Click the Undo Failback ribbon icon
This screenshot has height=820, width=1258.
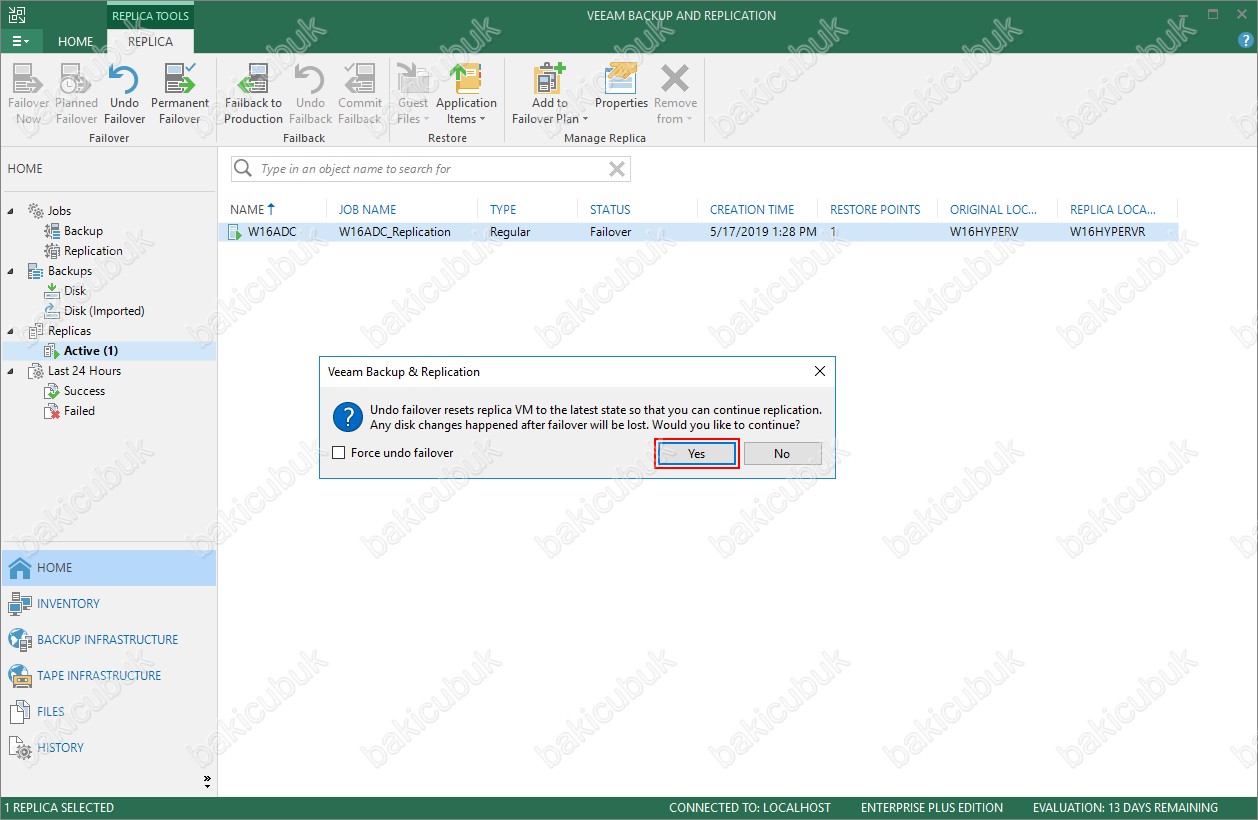[x=310, y=94]
